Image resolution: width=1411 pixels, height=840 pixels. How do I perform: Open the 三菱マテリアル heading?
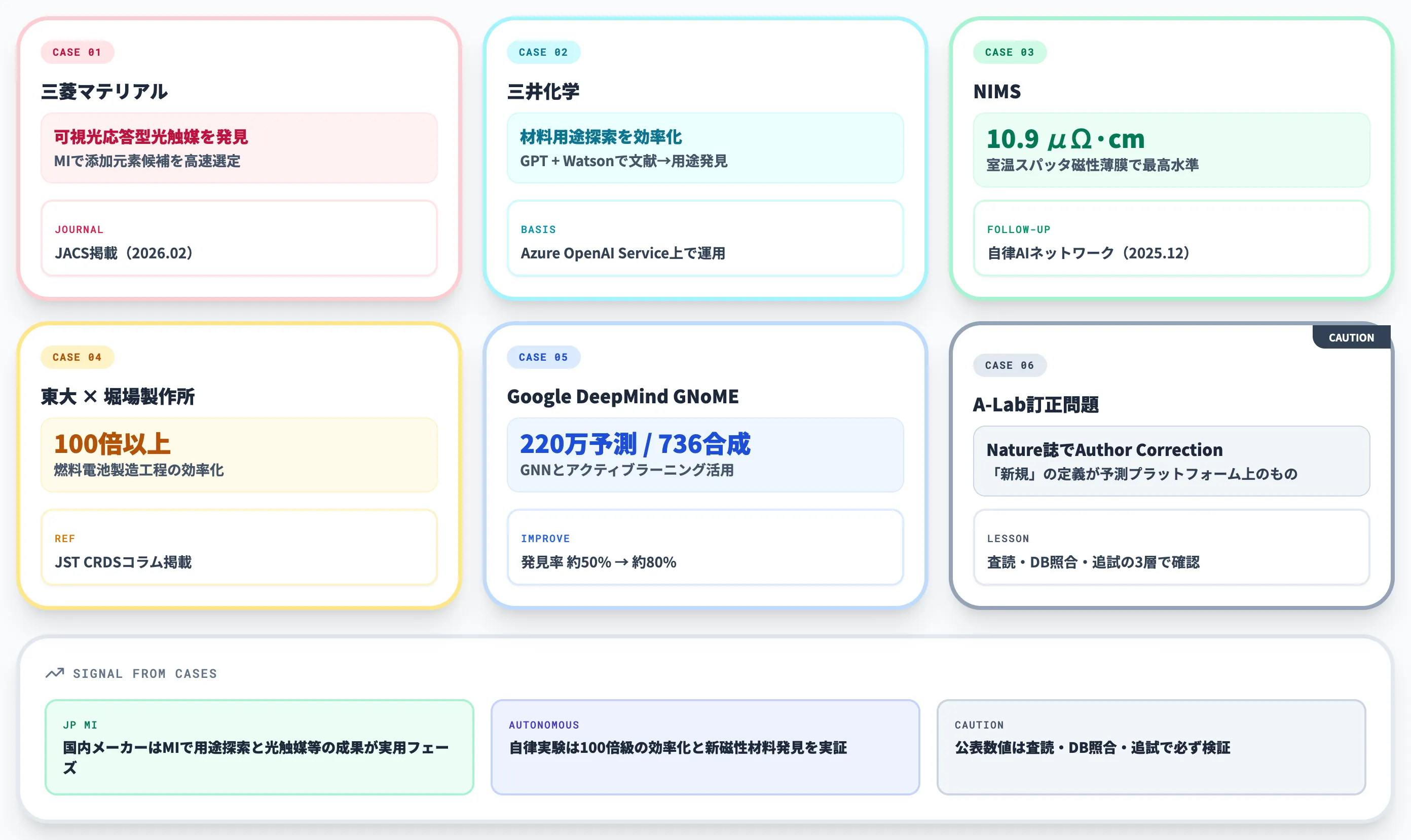pos(104,91)
